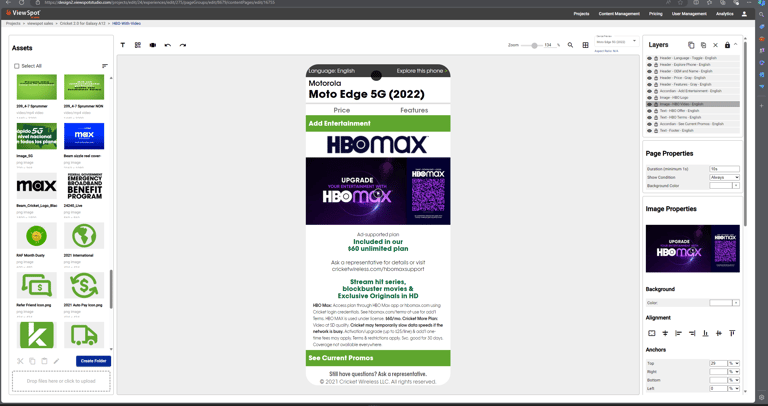
Task: Click the paste icon below assets
Action: [44, 361]
